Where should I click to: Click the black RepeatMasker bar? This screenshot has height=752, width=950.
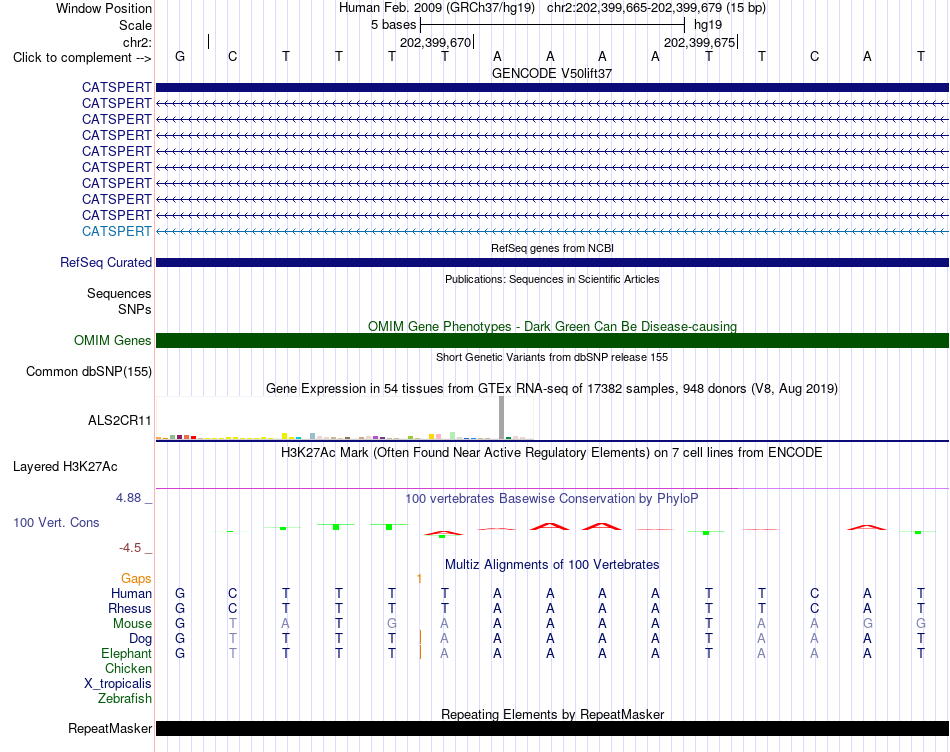(x=552, y=728)
